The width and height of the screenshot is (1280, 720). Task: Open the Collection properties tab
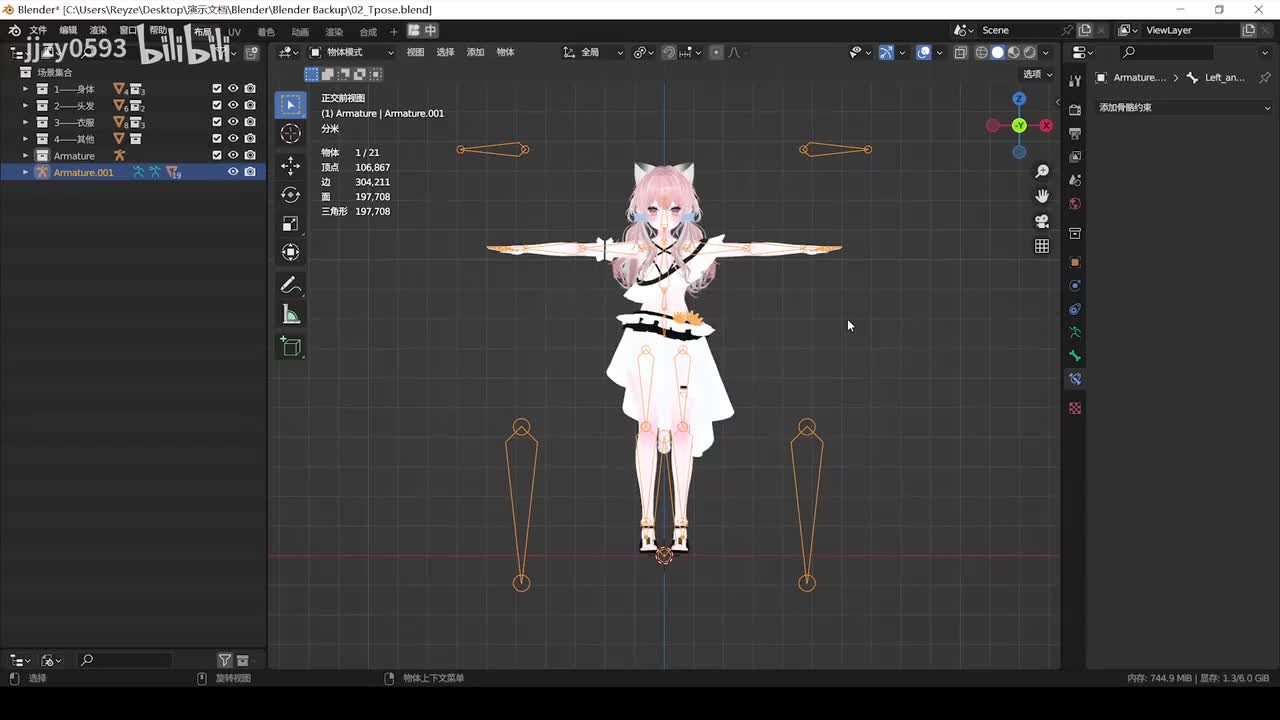point(1075,233)
